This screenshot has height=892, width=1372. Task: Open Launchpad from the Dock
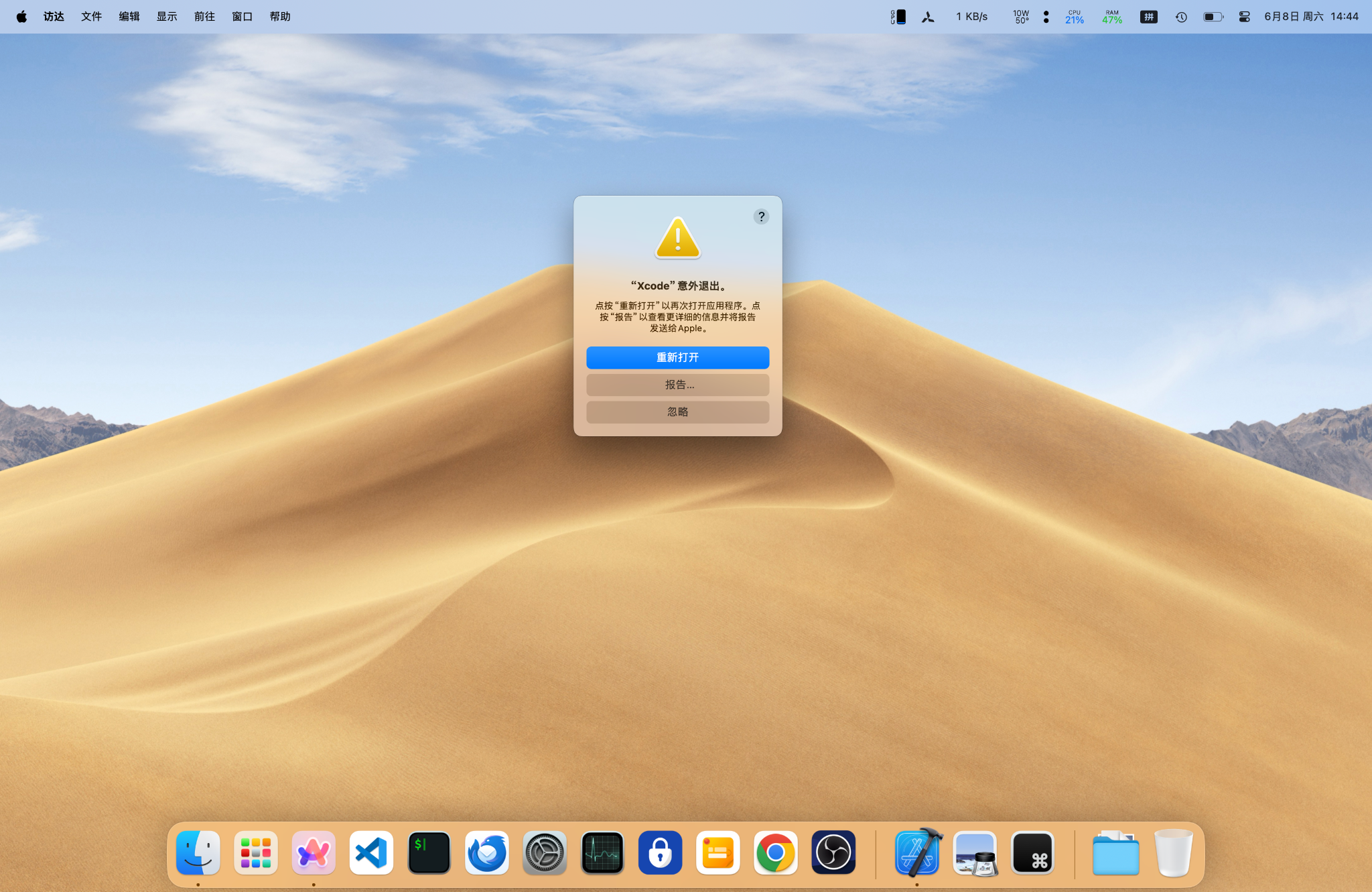[x=255, y=852]
